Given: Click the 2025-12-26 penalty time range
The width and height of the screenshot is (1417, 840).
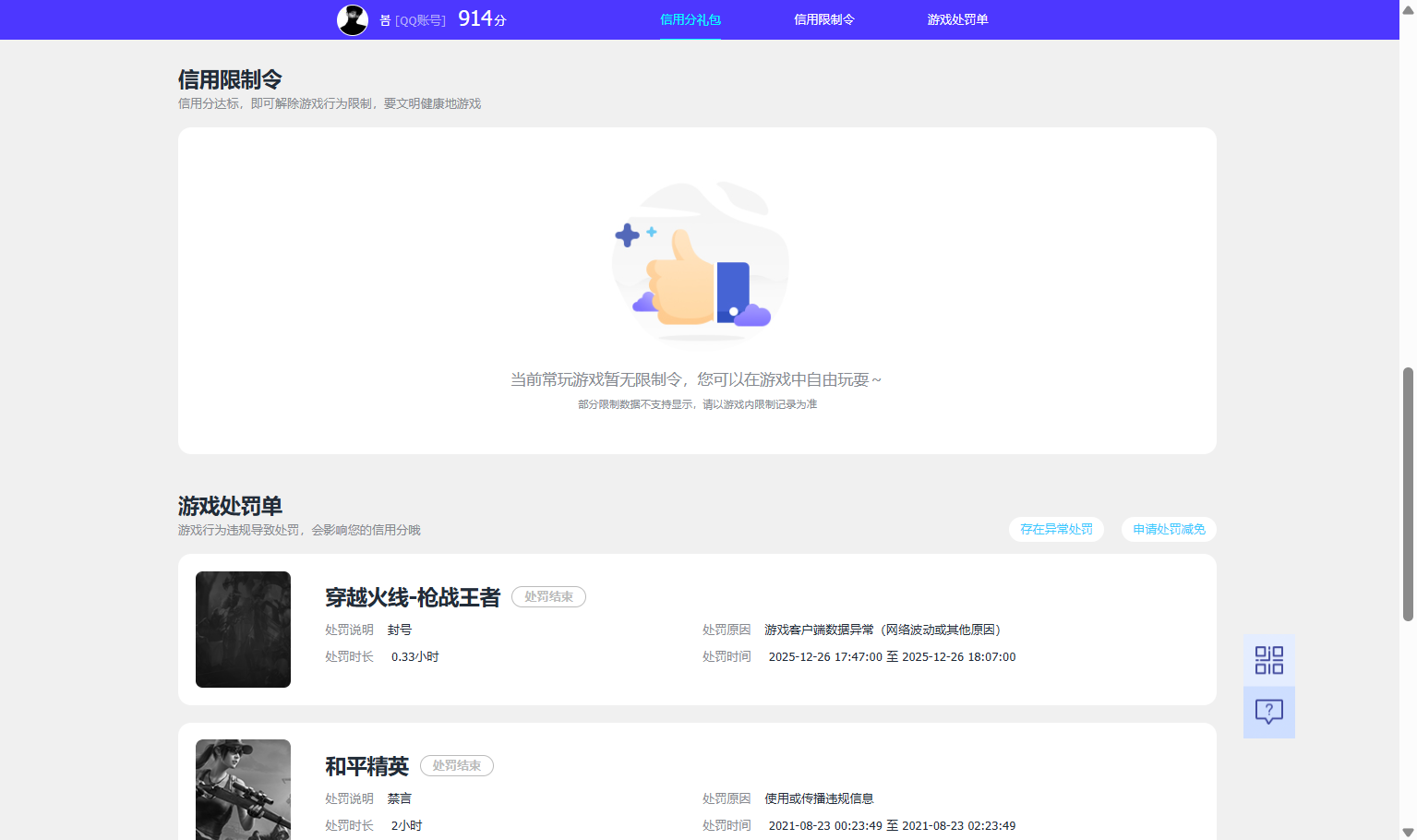Looking at the screenshot, I should coord(892,657).
